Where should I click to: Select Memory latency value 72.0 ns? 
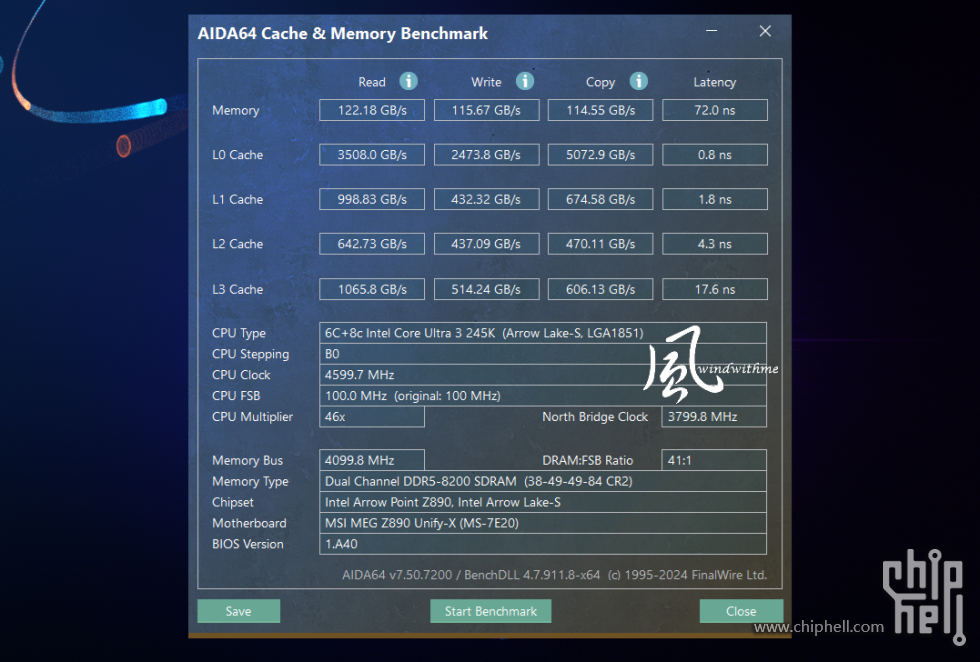click(x=715, y=110)
